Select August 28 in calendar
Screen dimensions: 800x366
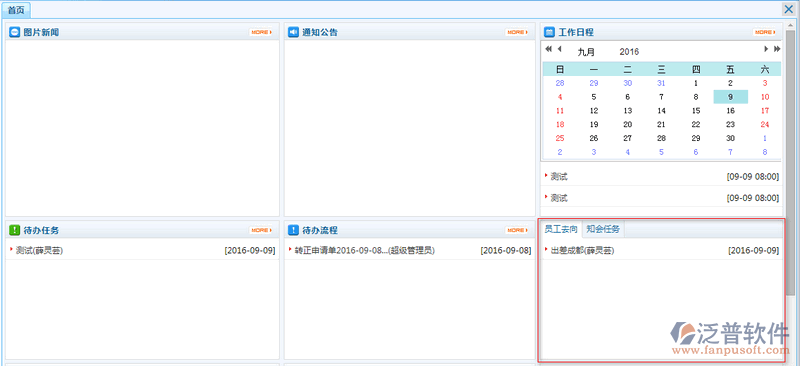coord(560,83)
